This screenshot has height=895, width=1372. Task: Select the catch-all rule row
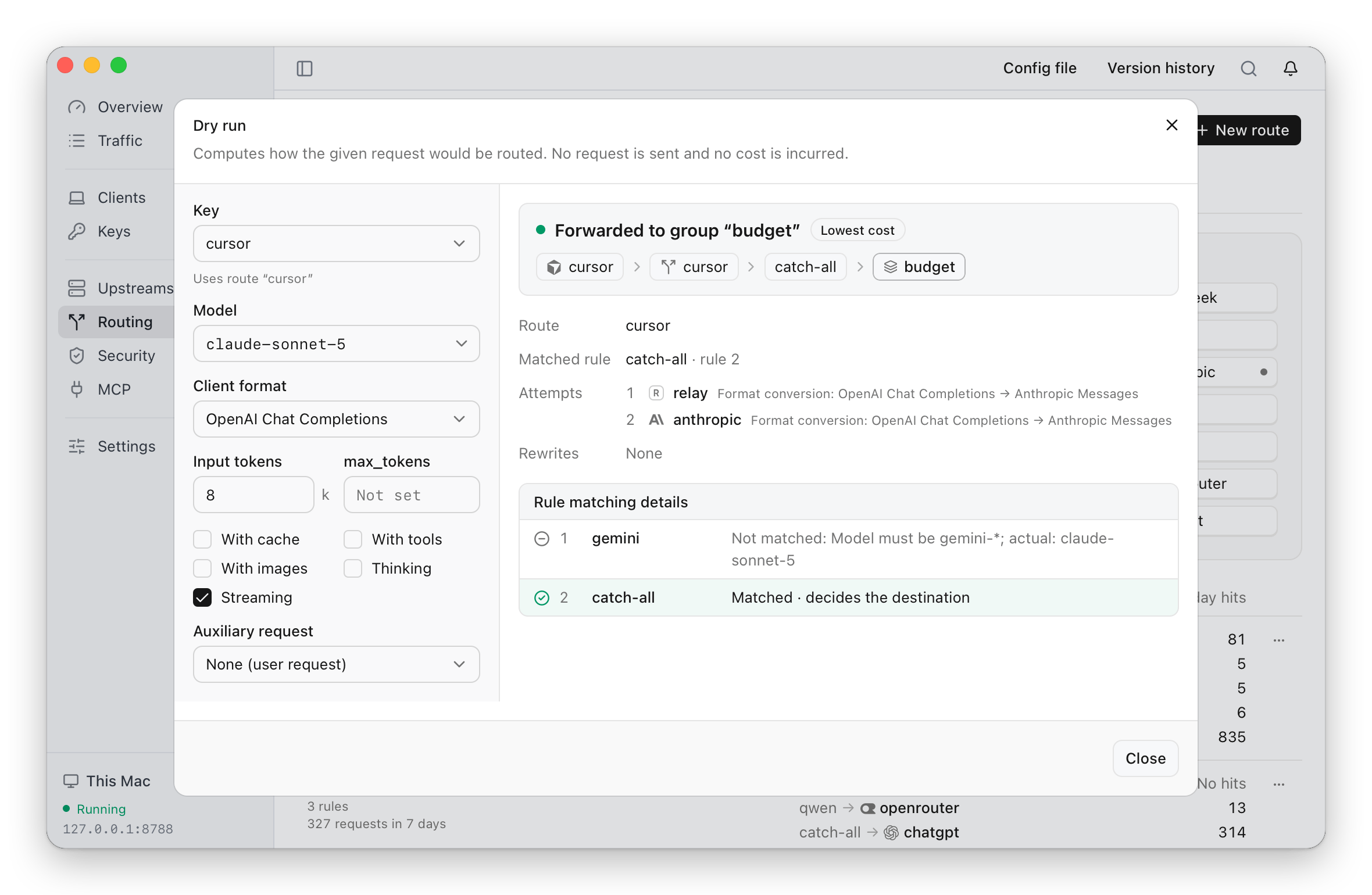[x=848, y=598]
